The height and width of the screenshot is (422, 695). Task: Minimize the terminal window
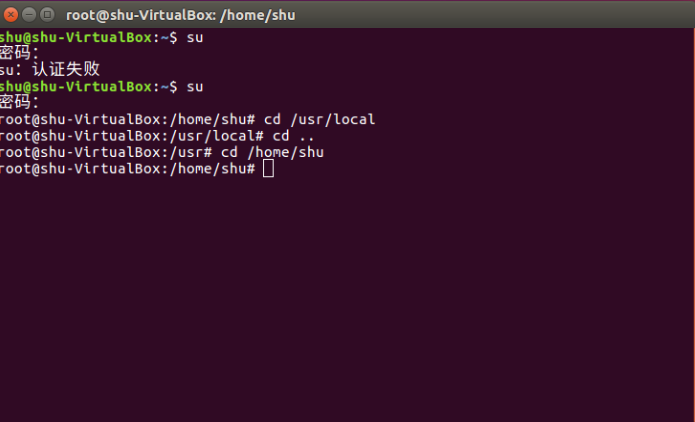(29, 15)
